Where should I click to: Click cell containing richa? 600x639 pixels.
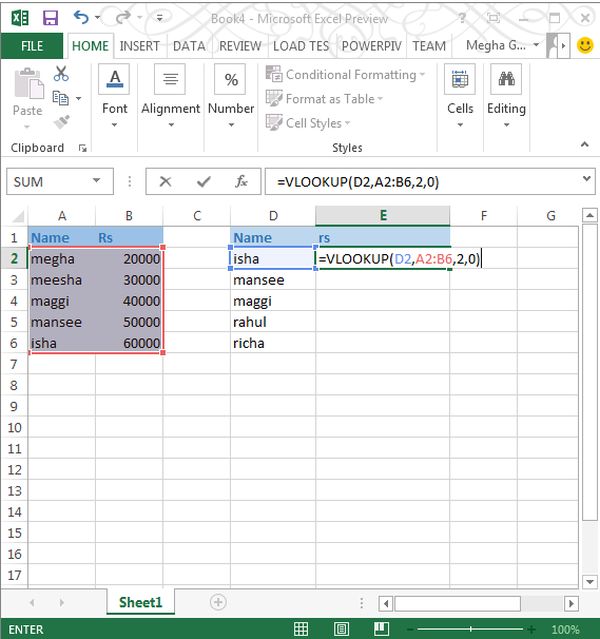pos(273,343)
